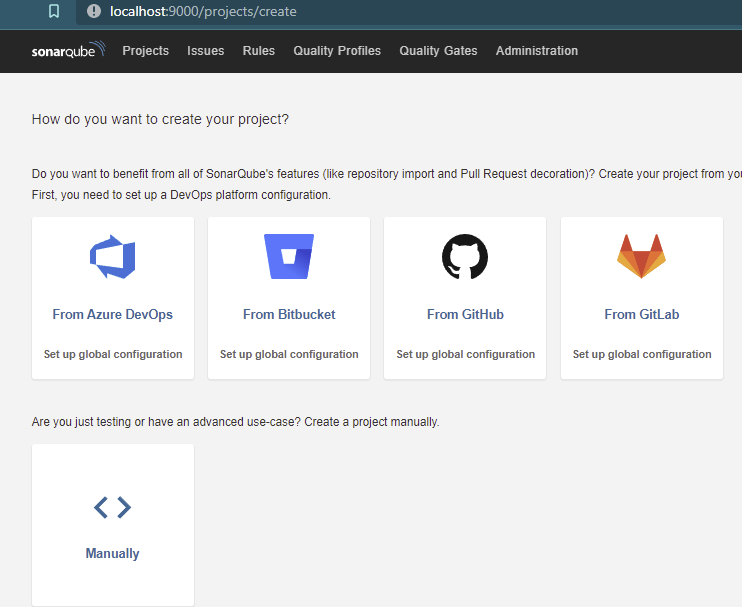This screenshot has width=742, height=607.
Task: Select the From GitLab heading
Action: coord(642,314)
